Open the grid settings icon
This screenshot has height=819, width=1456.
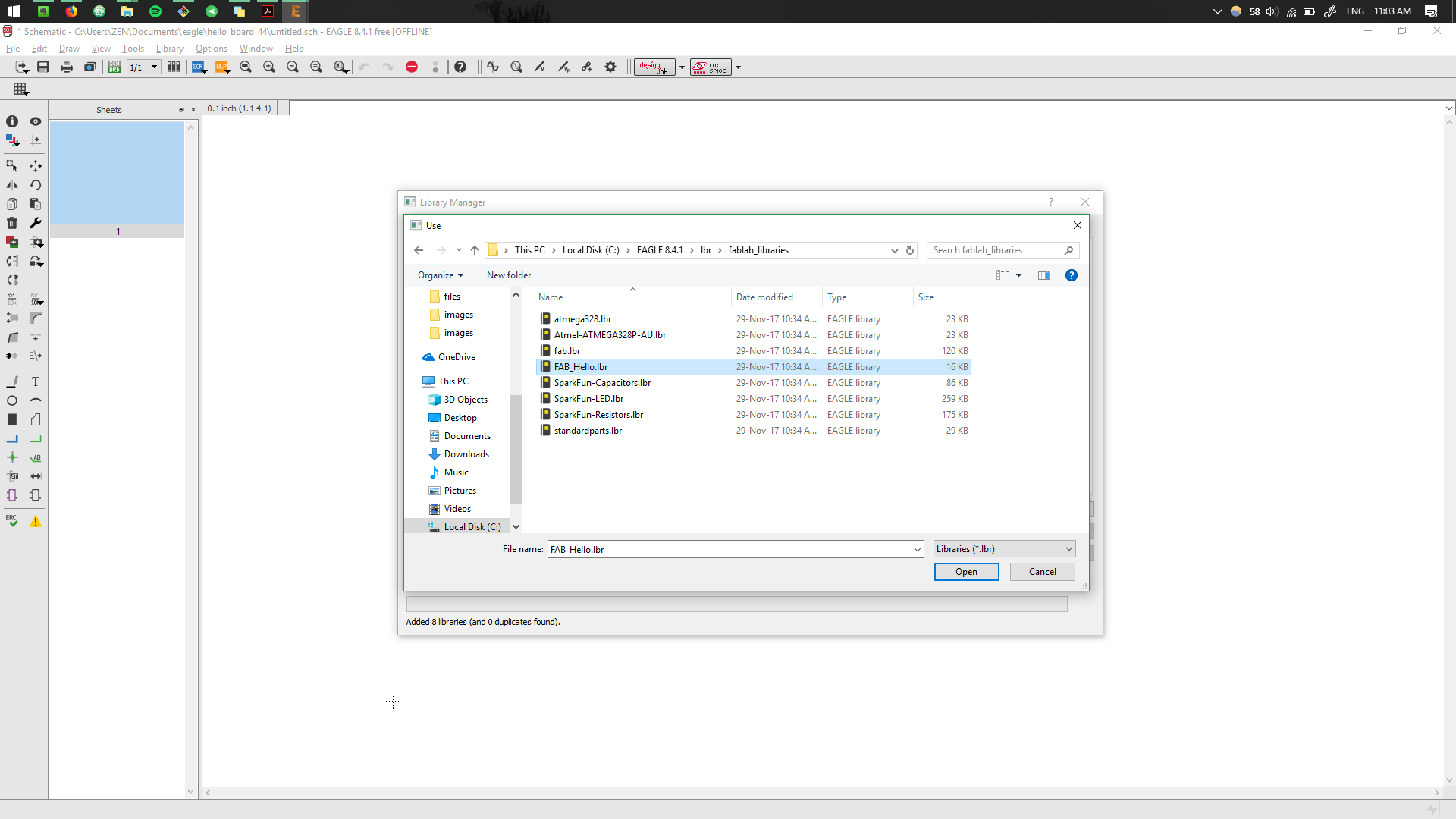[x=21, y=89]
